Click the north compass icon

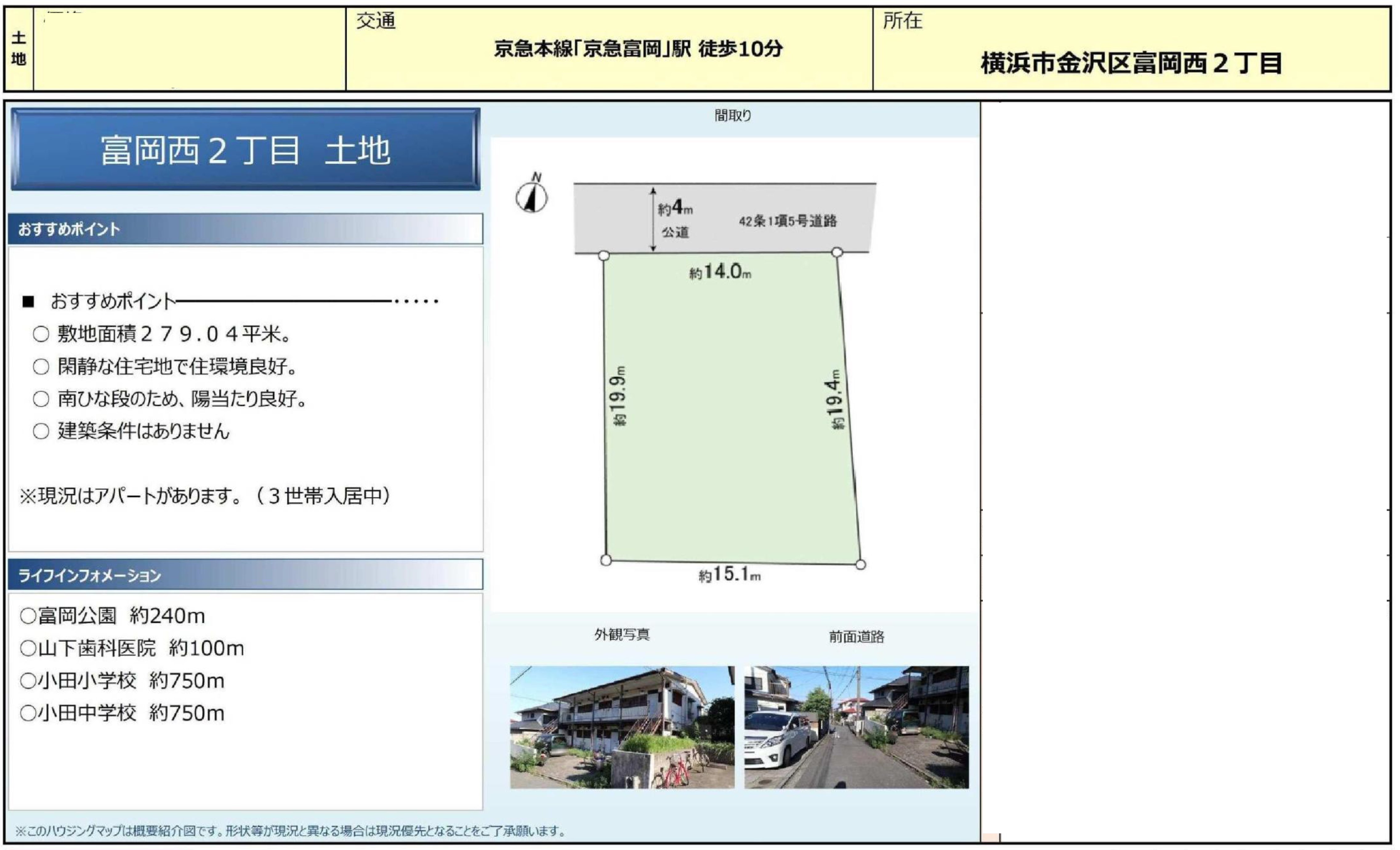click(x=531, y=196)
